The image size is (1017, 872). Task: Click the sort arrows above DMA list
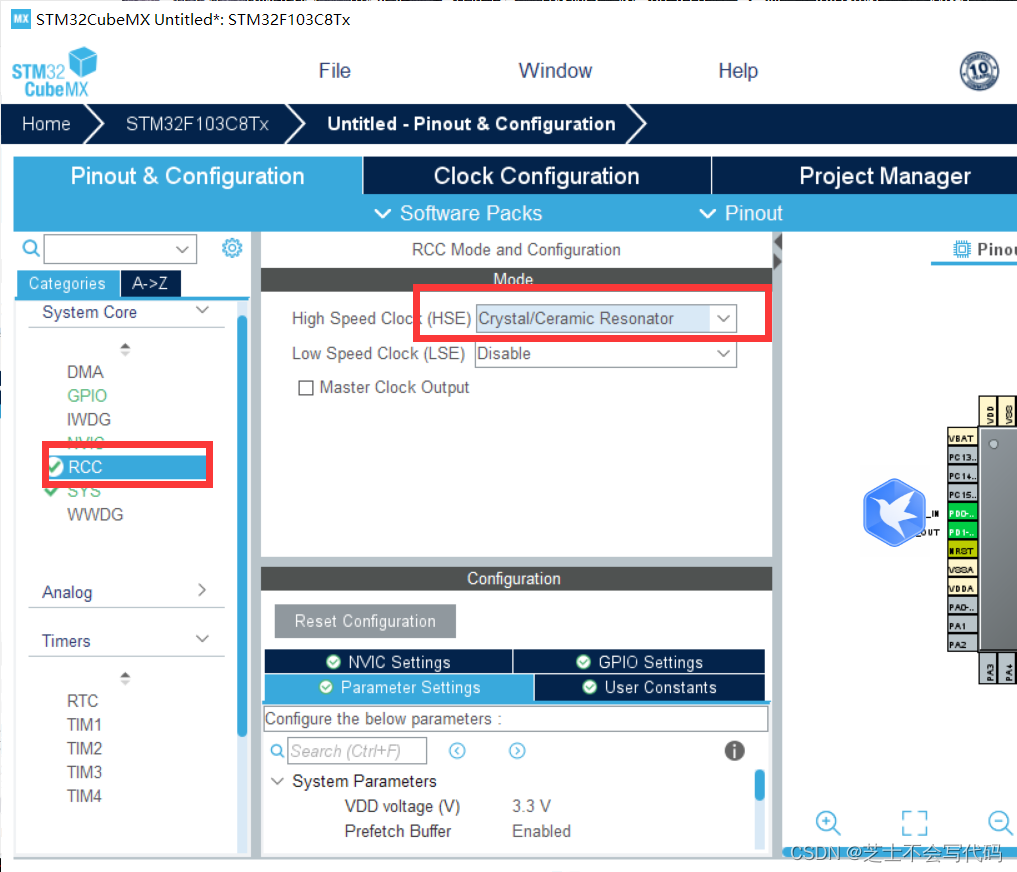125,349
